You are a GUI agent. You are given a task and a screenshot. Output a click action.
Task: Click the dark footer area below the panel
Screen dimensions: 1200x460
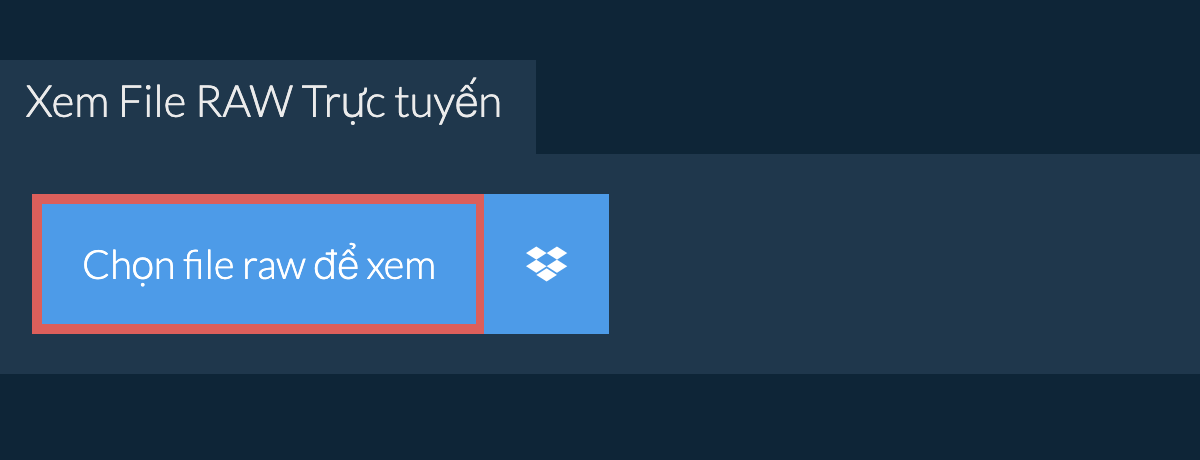tap(600, 417)
